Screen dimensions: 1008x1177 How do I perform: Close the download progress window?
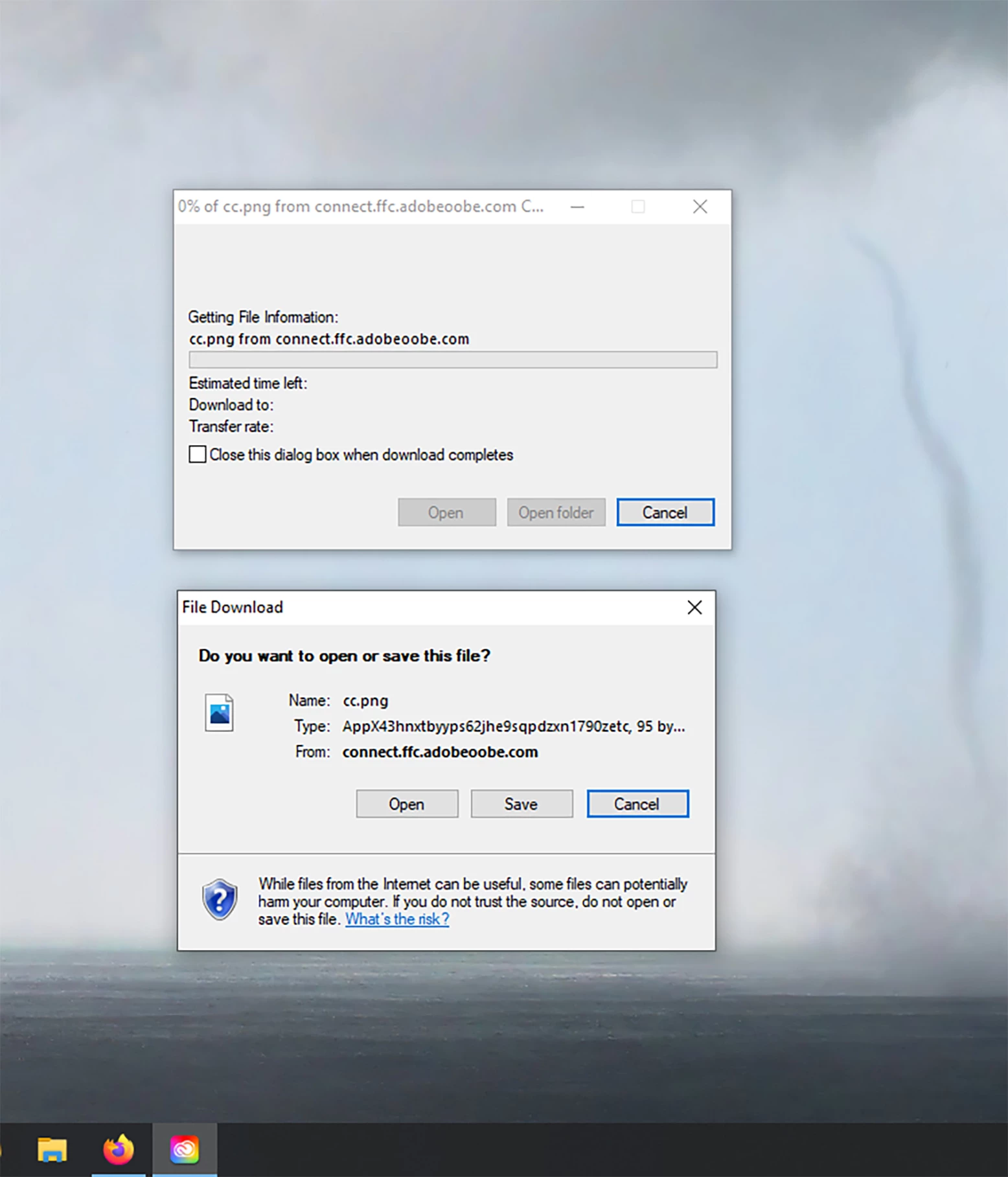[700, 207]
